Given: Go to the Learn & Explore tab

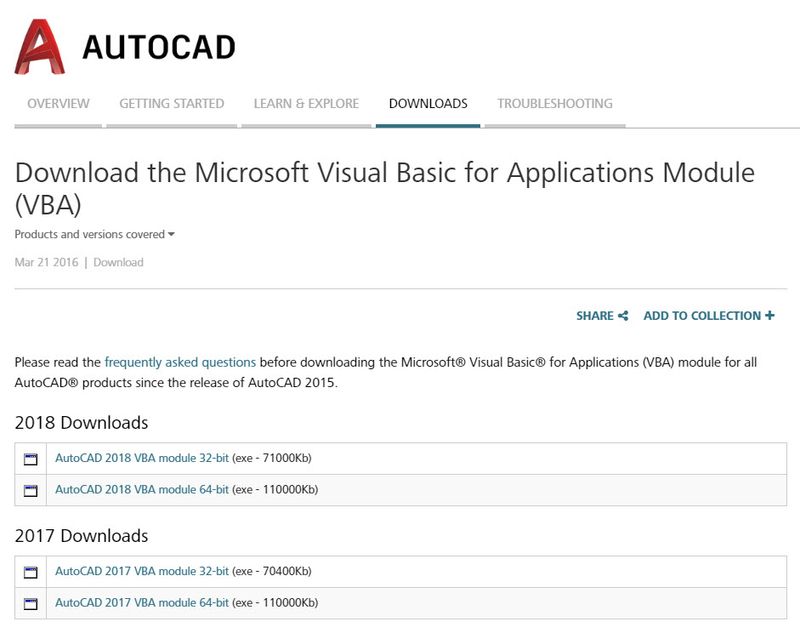Looking at the screenshot, I should pyautogui.click(x=306, y=104).
